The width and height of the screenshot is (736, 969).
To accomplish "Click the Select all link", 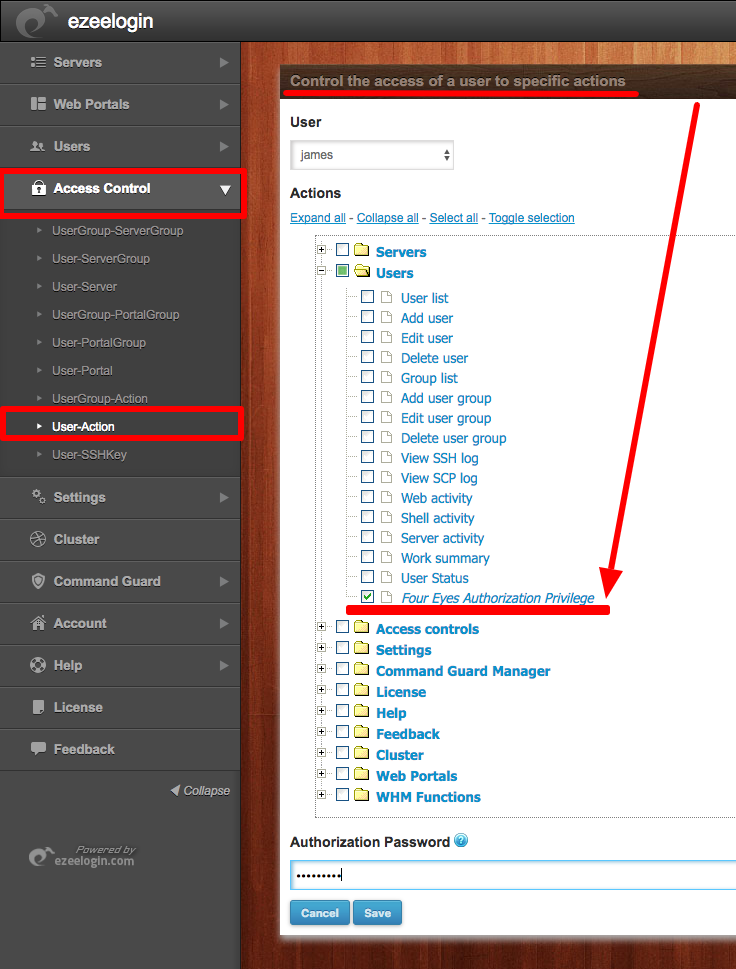I will click(x=454, y=218).
